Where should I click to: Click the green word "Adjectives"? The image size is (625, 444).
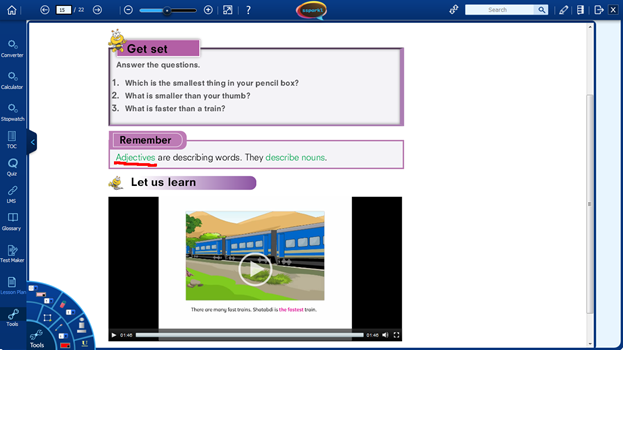pyautogui.click(x=135, y=157)
